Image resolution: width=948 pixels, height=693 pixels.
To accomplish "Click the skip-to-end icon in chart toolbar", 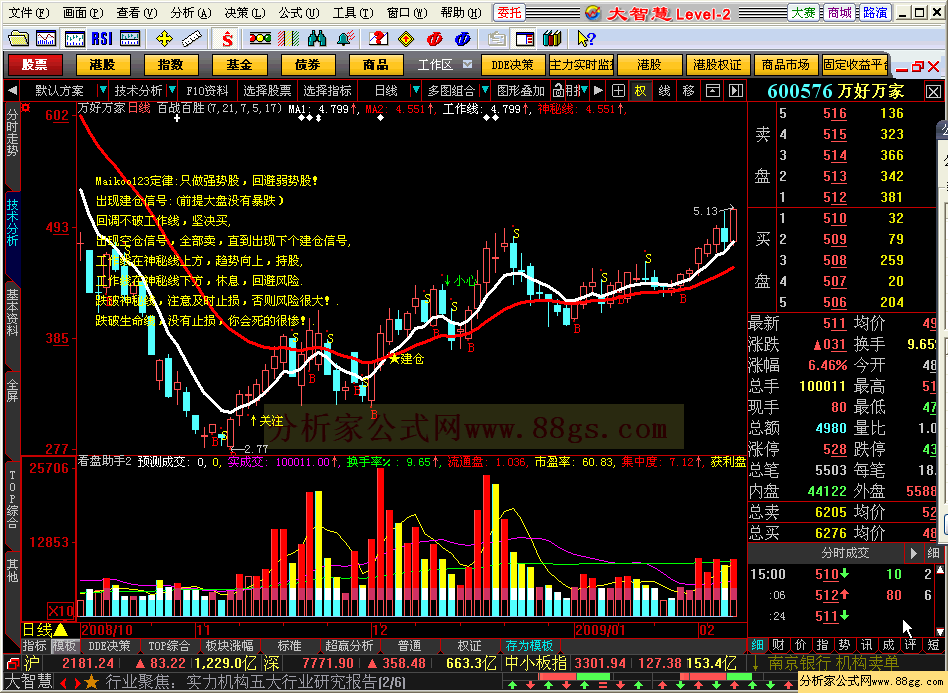I will click(736, 91).
